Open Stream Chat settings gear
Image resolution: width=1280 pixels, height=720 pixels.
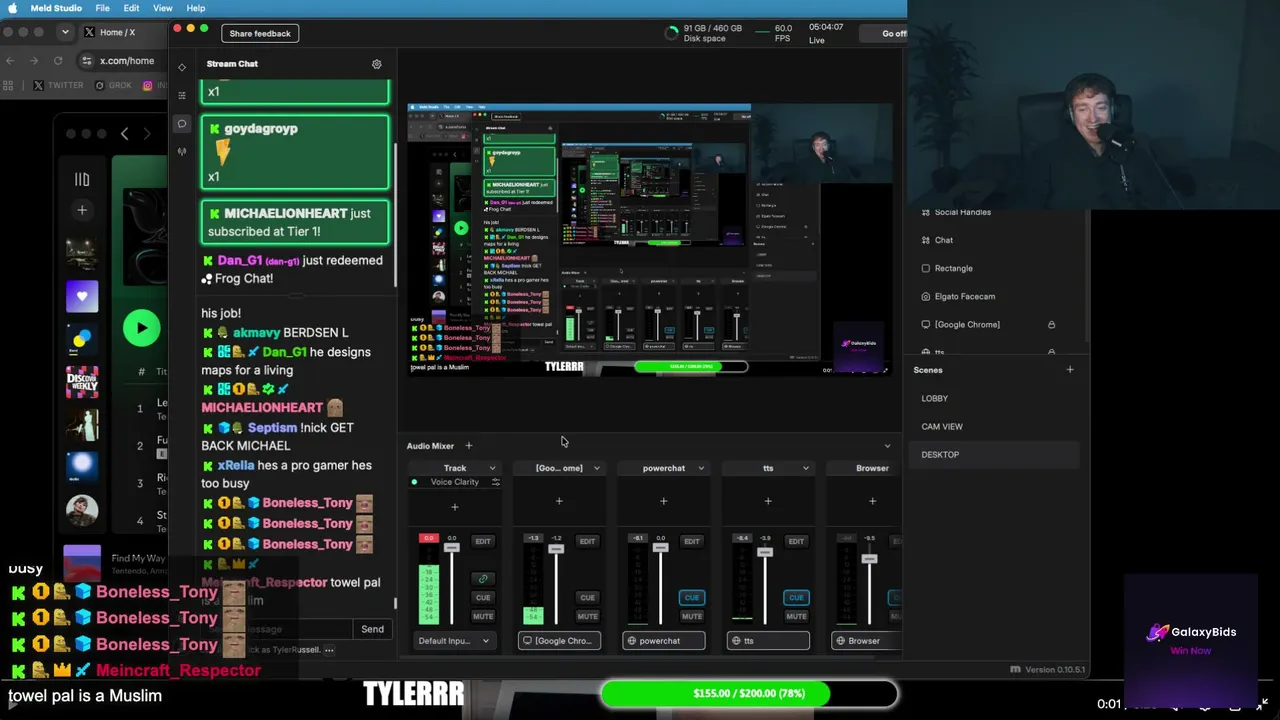click(x=377, y=64)
